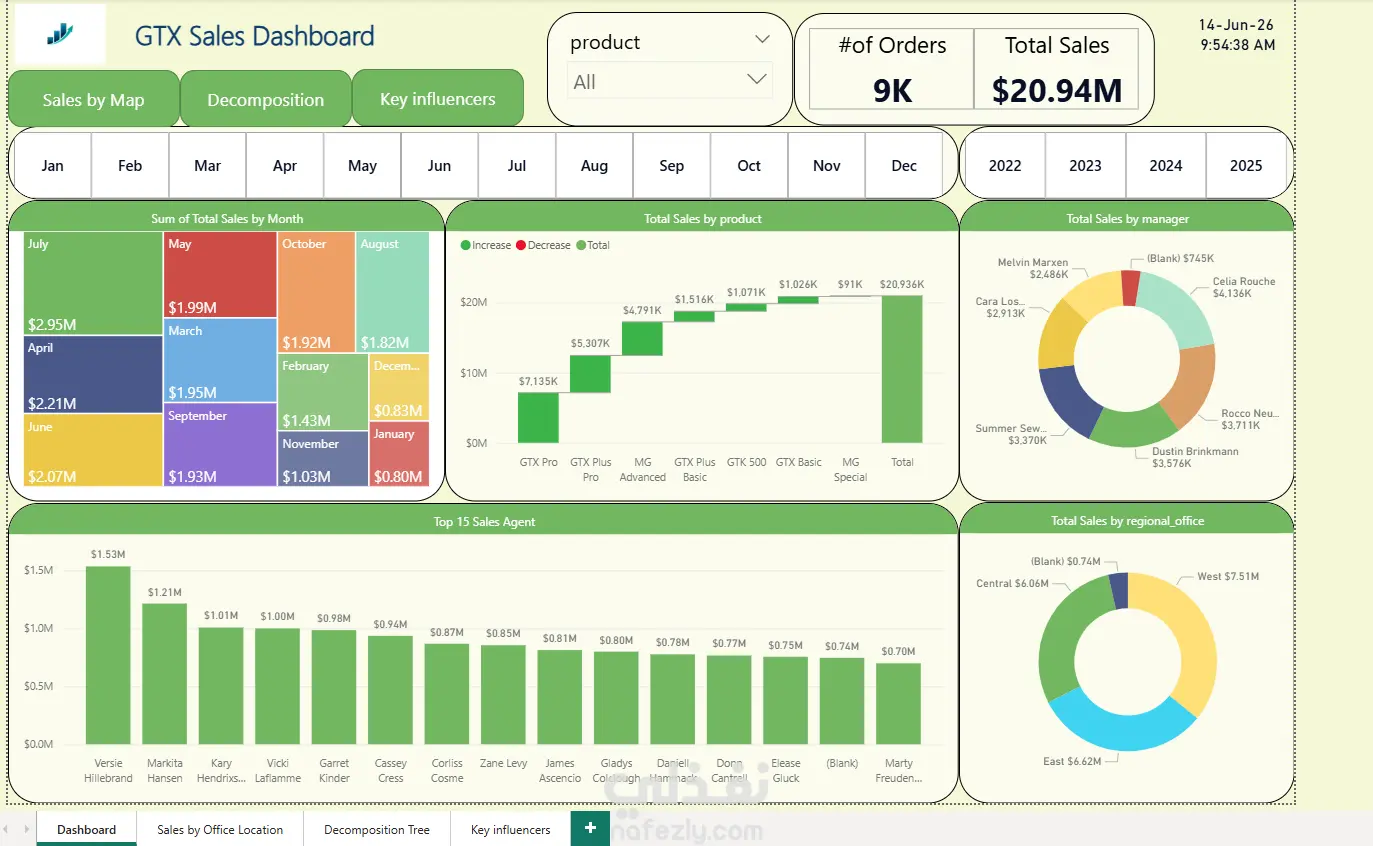The width and height of the screenshot is (1373, 846).
Task: Switch to Sales by Office Location tab
Action: (x=220, y=829)
